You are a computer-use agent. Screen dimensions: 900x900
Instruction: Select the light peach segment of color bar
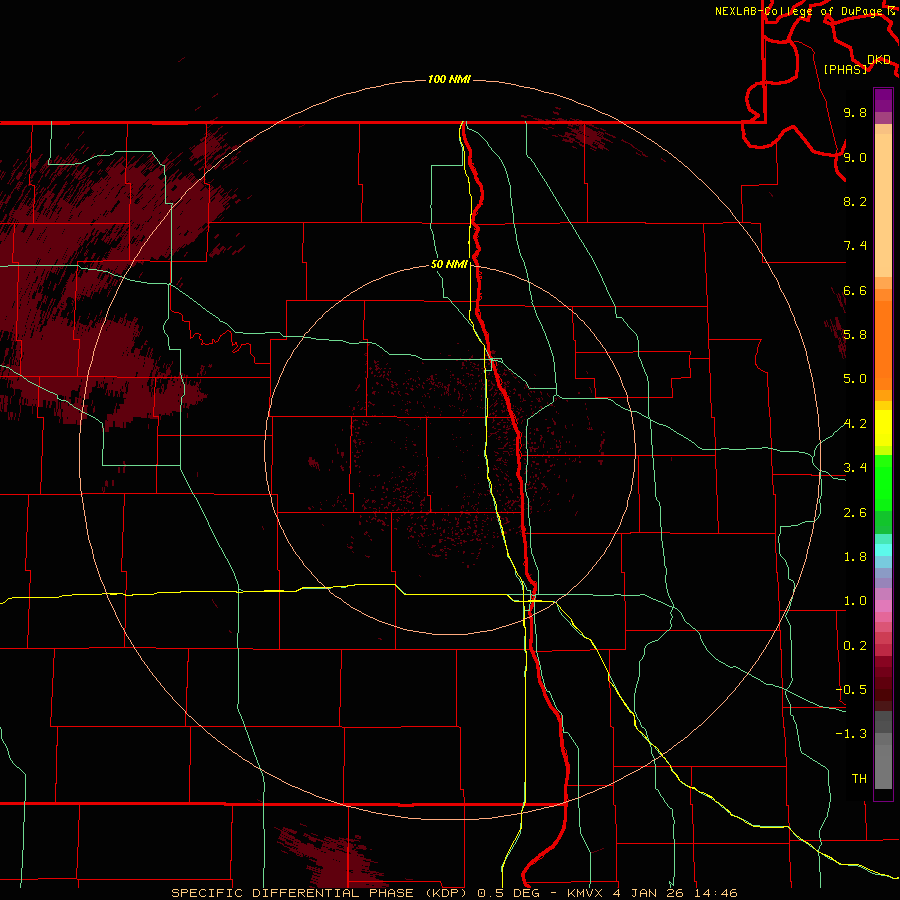(x=883, y=205)
